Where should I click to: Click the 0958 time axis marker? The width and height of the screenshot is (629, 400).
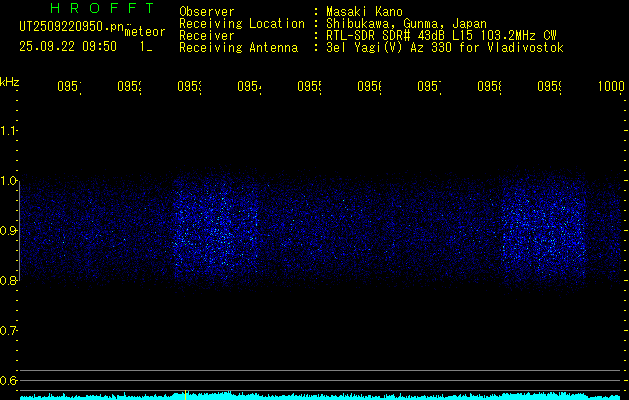489,87
